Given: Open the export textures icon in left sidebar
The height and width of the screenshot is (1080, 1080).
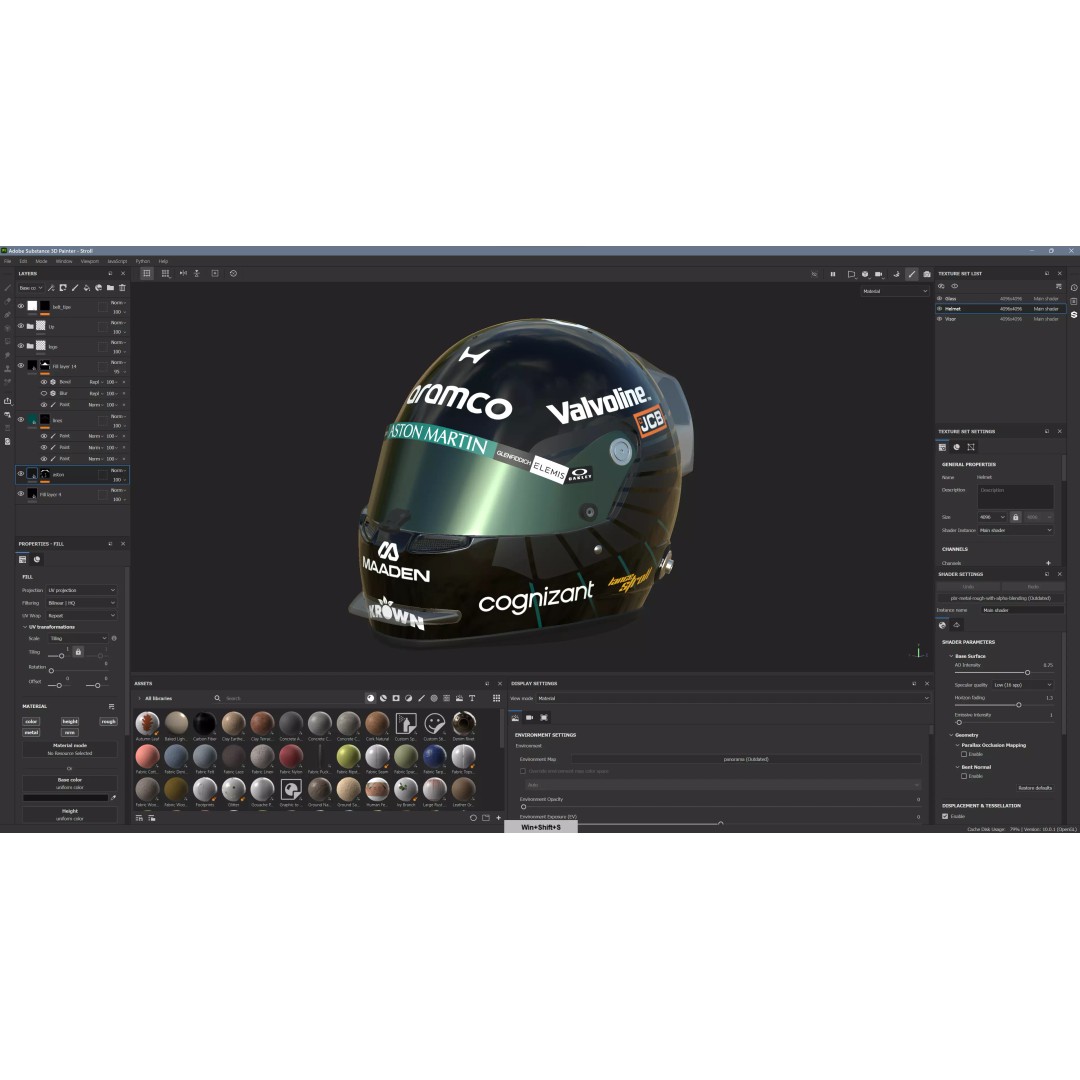Looking at the screenshot, I should click(x=8, y=401).
